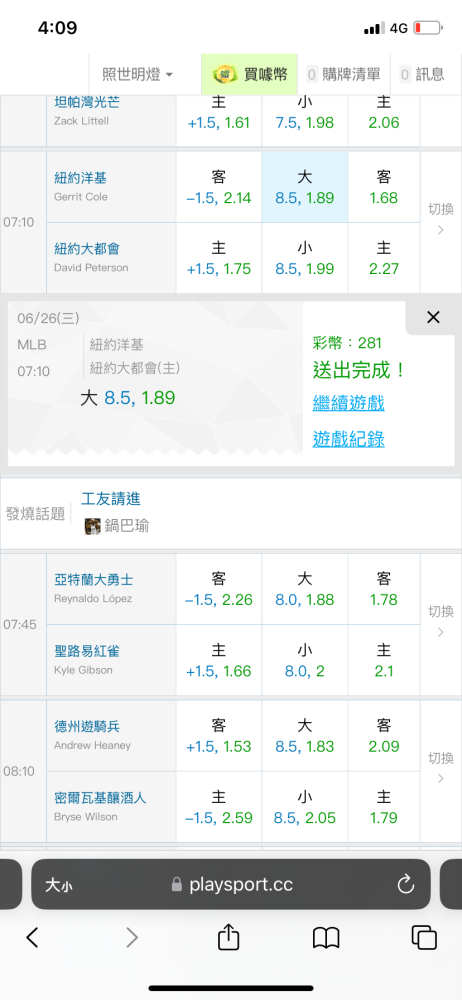Select 客 -1.5, 2.26 for 亞特蘭大勇士
The width and height of the screenshot is (462, 1000).
pos(219,589)
